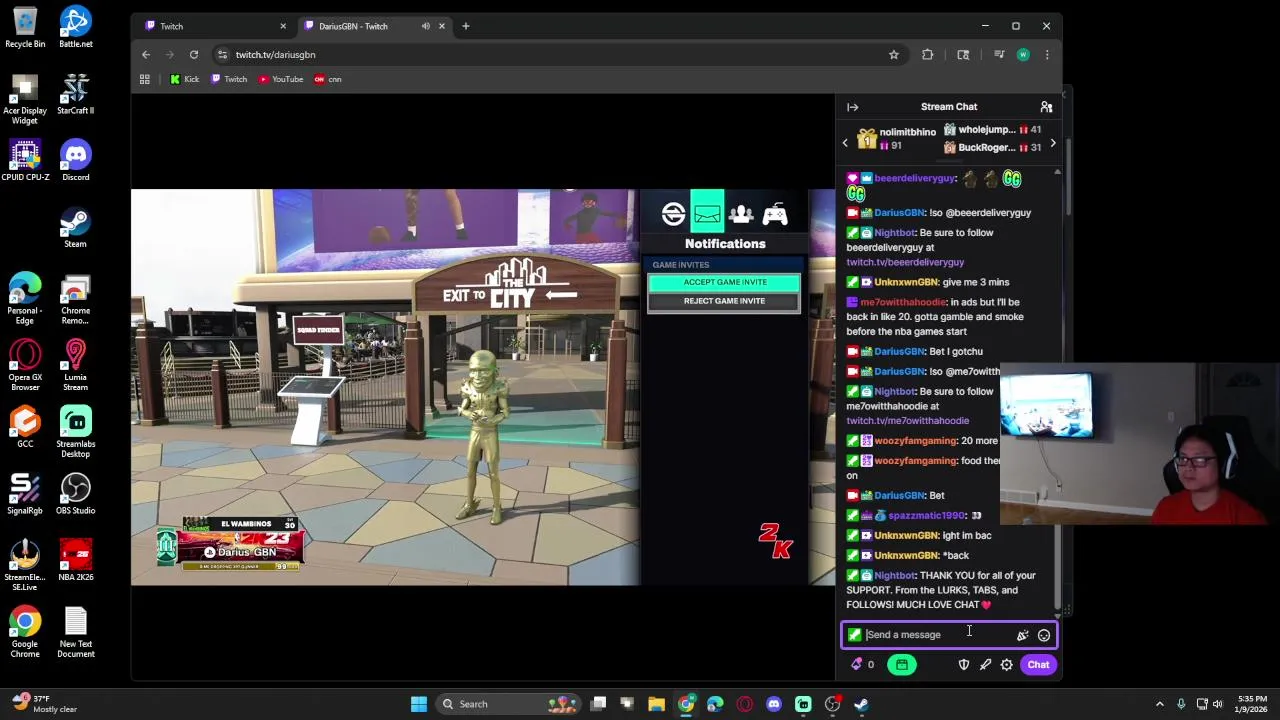
Task: Open the clock showing 5:35 PM
Action: tap(1251, 704)
